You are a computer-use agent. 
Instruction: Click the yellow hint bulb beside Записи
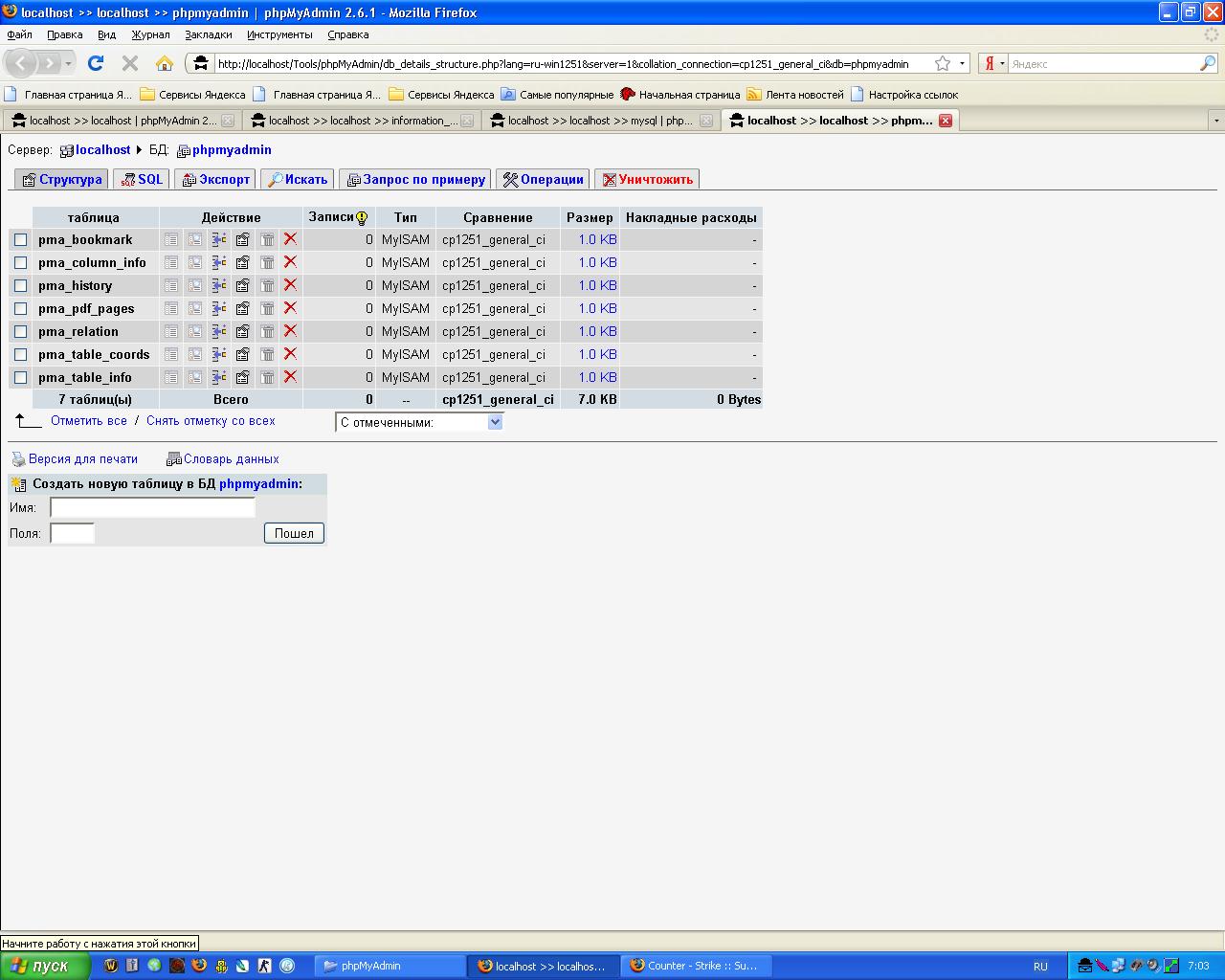[362, 218]
